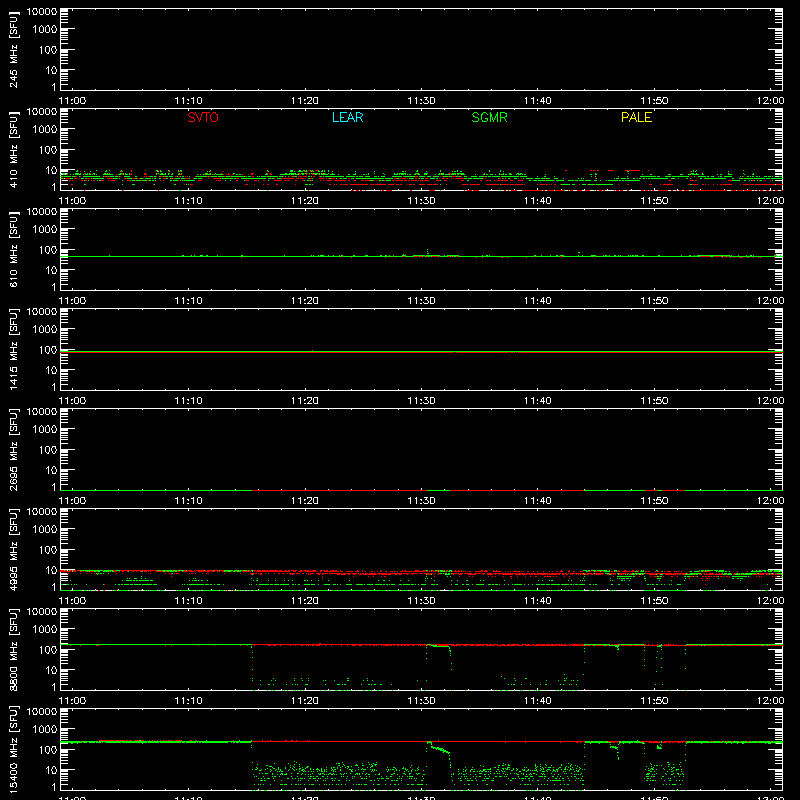Click 11:50 under the 8800 MHz panel

pyautogui.click(x=654, y=701)
